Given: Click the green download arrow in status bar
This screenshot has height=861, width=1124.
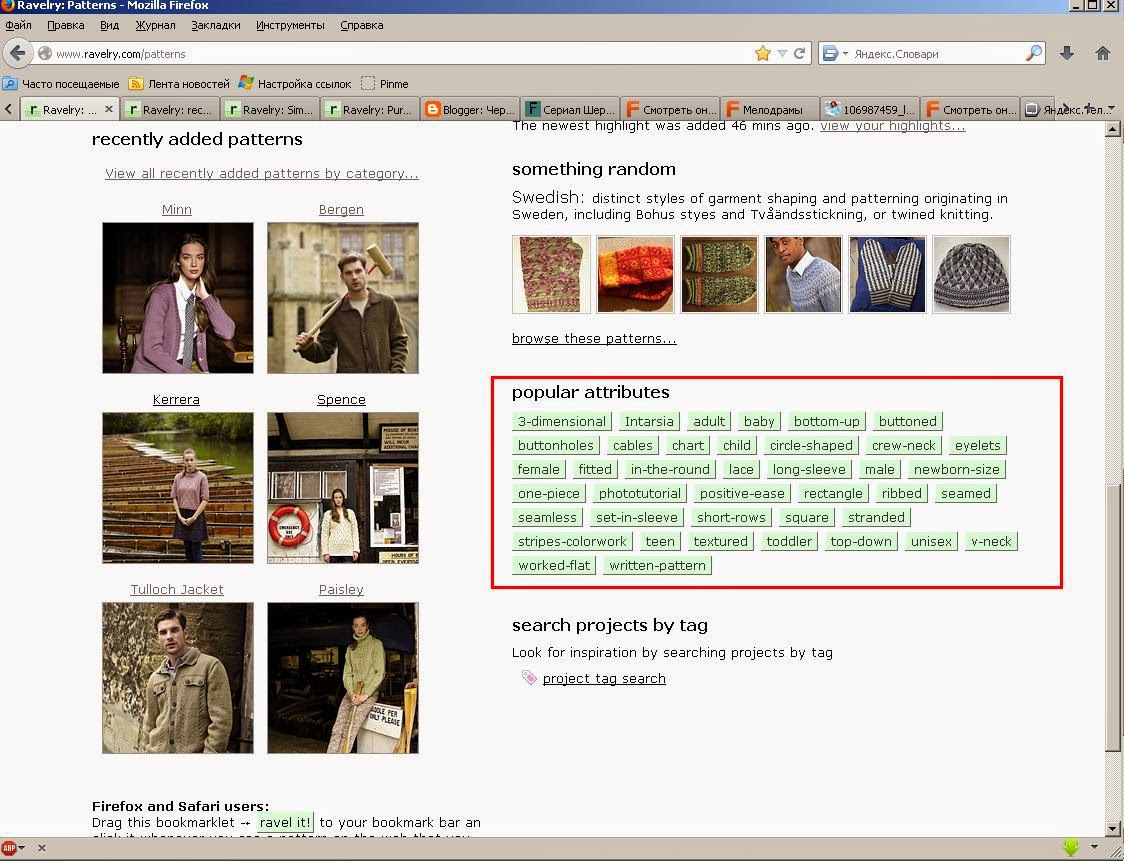Looking at the screenshot, I should (1071, 847).
